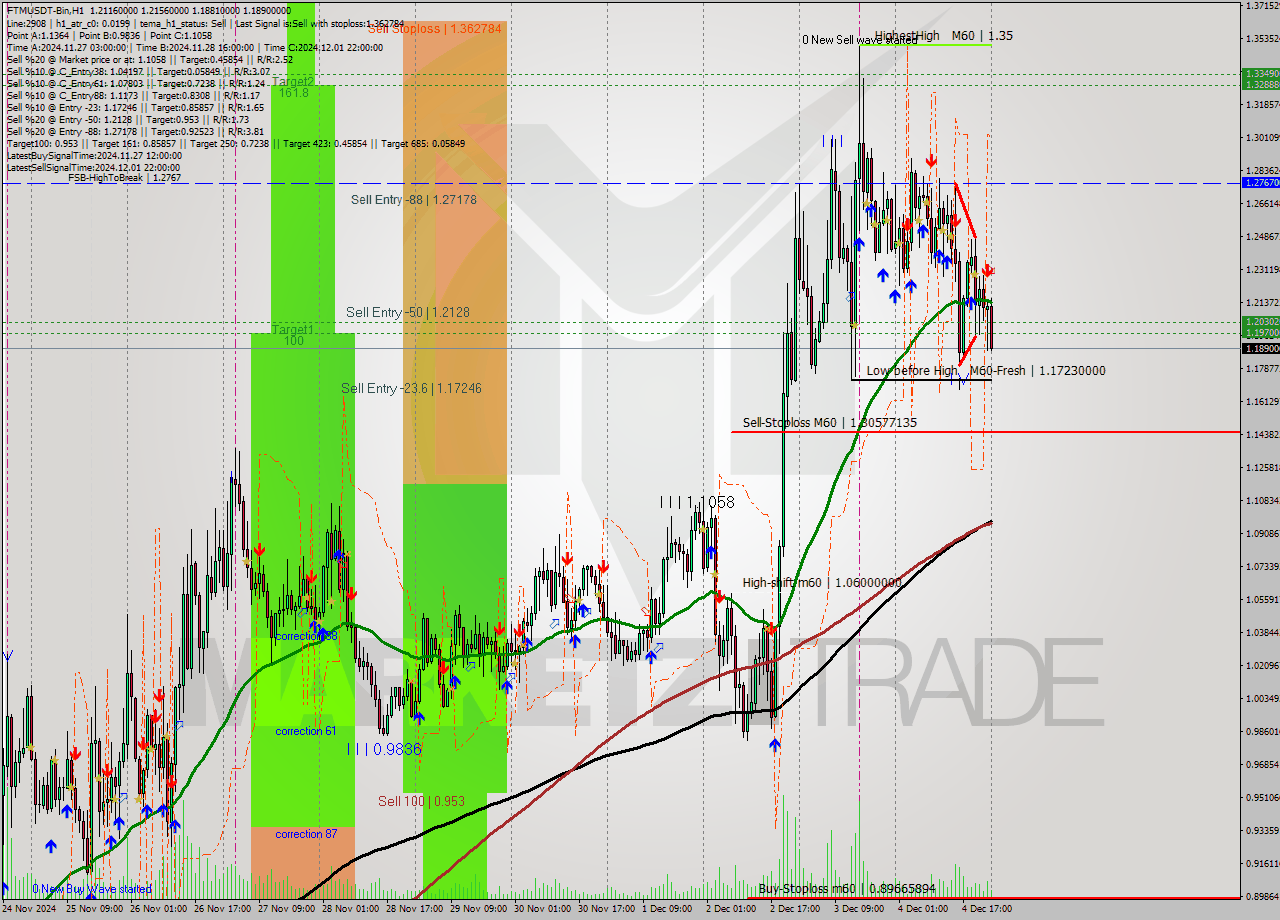Click the Buy-Stoploss m60 | 0.89665894 label
This screenshot has width=1280, height=920.
pos(847,889)
